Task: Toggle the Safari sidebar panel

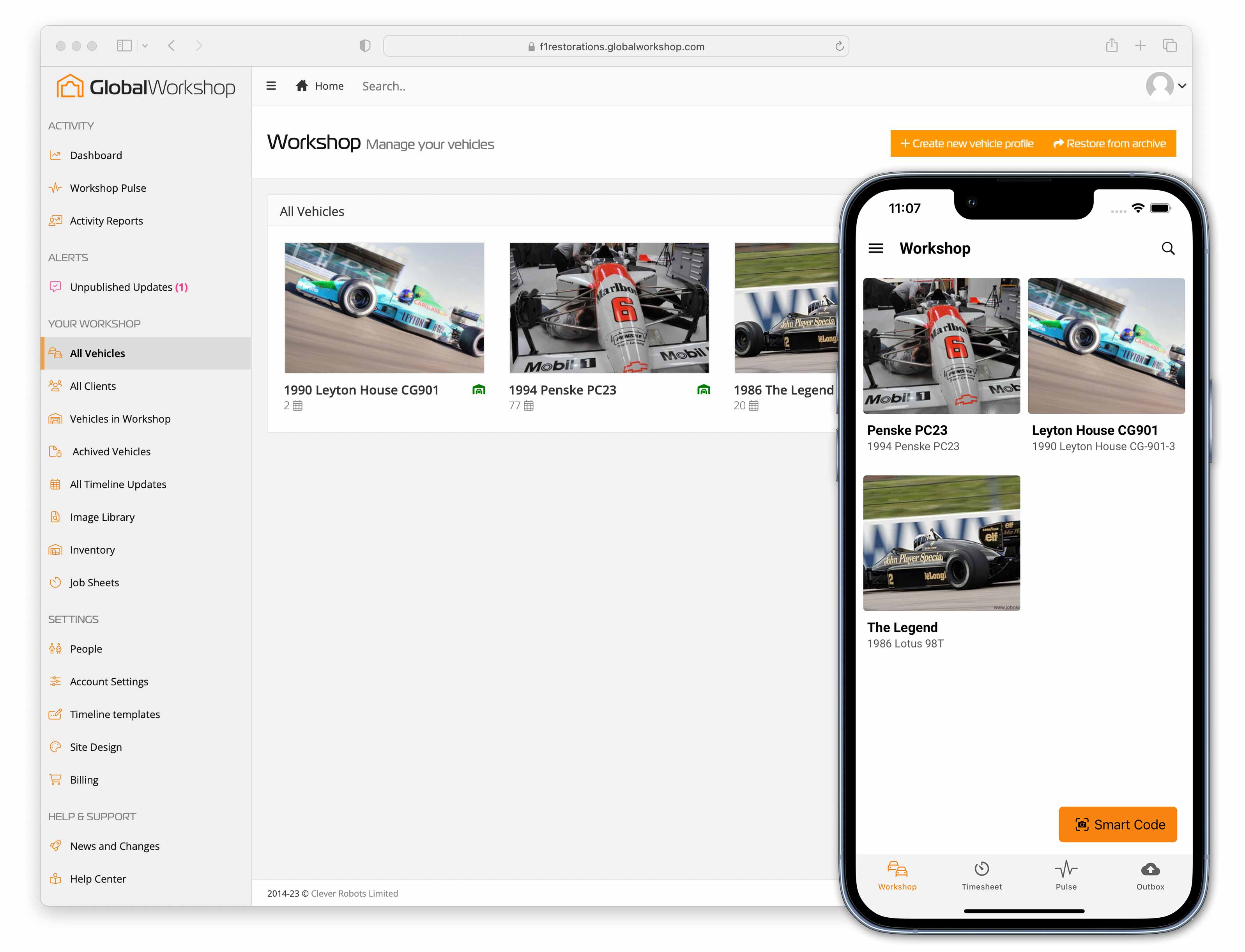Action: [x=124, y=46]
